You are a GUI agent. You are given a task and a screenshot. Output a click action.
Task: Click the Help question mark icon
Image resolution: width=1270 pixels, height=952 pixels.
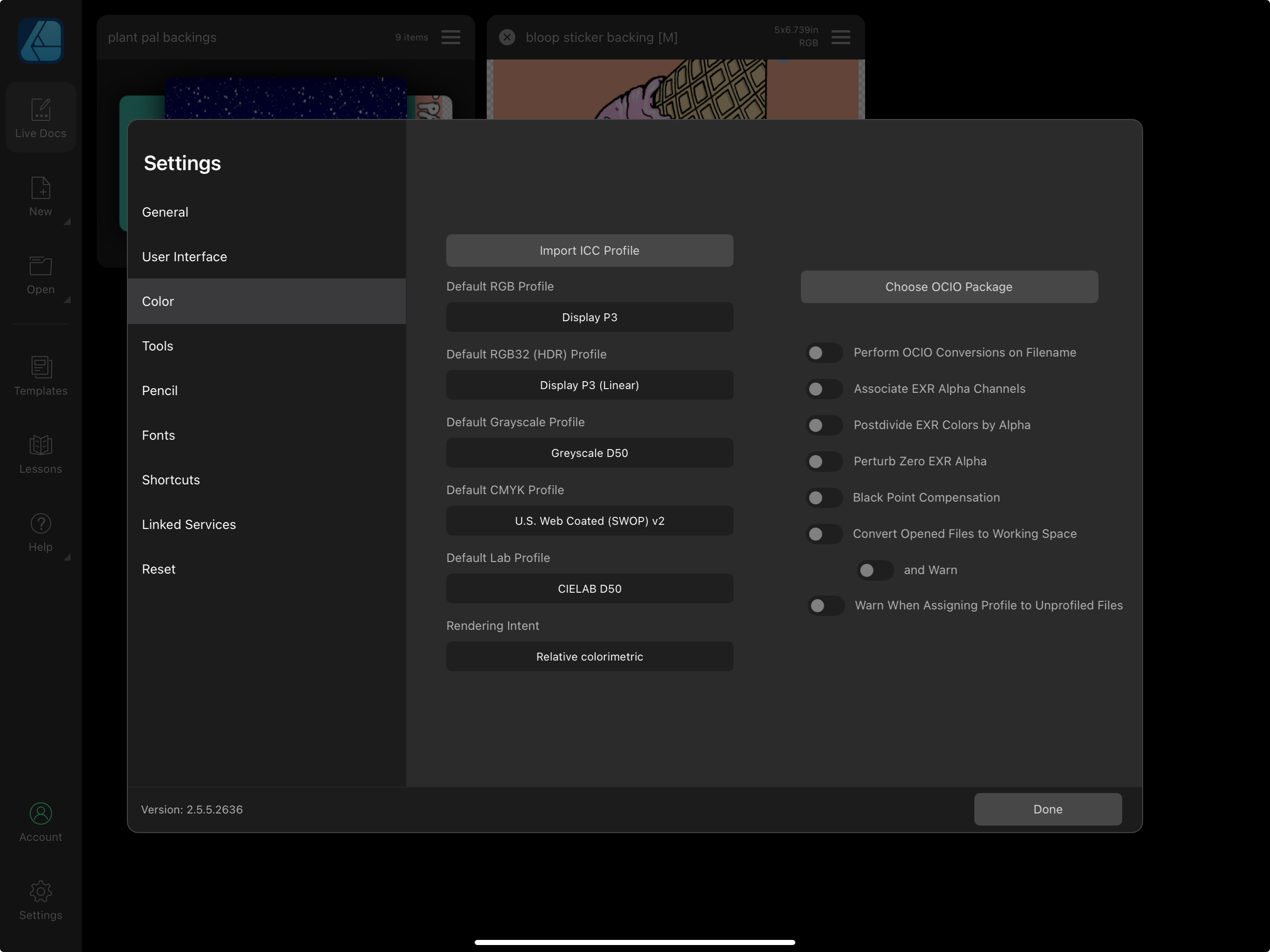(41, 524)
